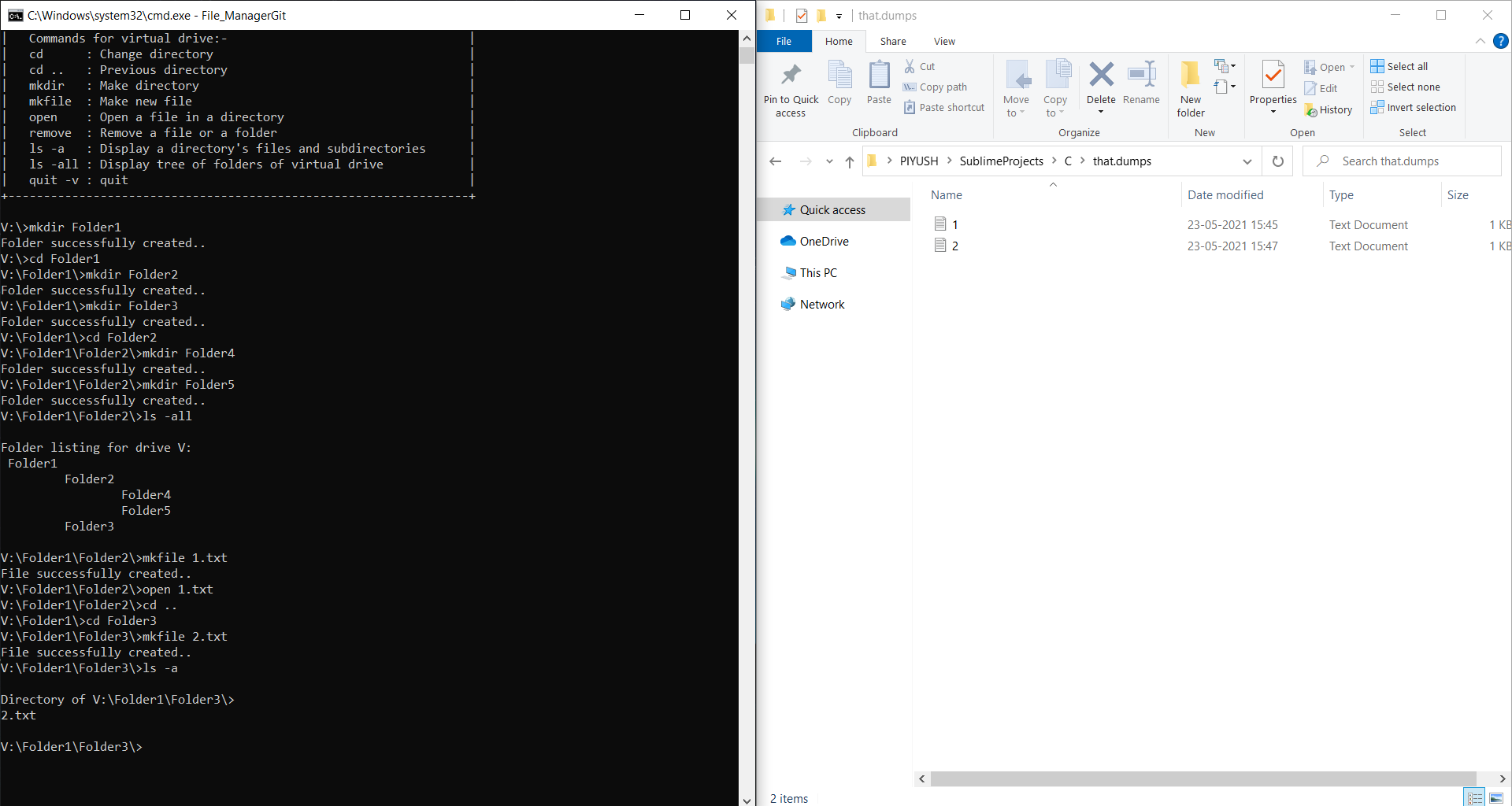Click Select all in Select group
The image size is (1512, 806).
1399,67
